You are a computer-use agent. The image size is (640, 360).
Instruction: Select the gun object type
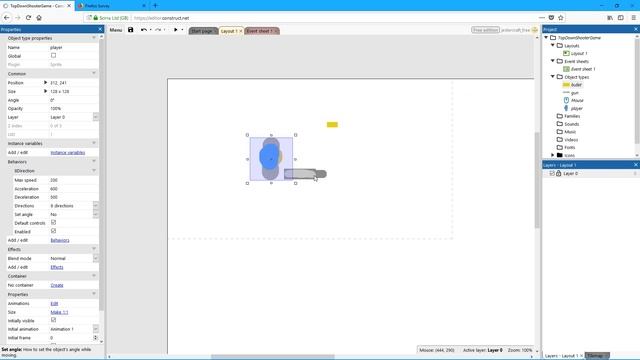click(x=575, y=93)
